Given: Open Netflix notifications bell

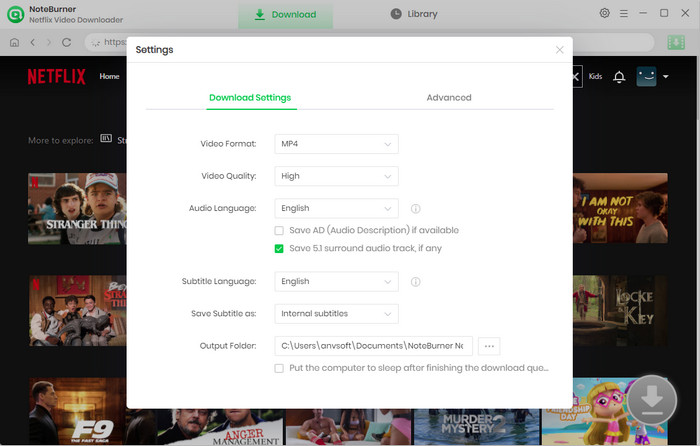Looking at the screenshot, I should pyautogui.click(x=619, y=77).
